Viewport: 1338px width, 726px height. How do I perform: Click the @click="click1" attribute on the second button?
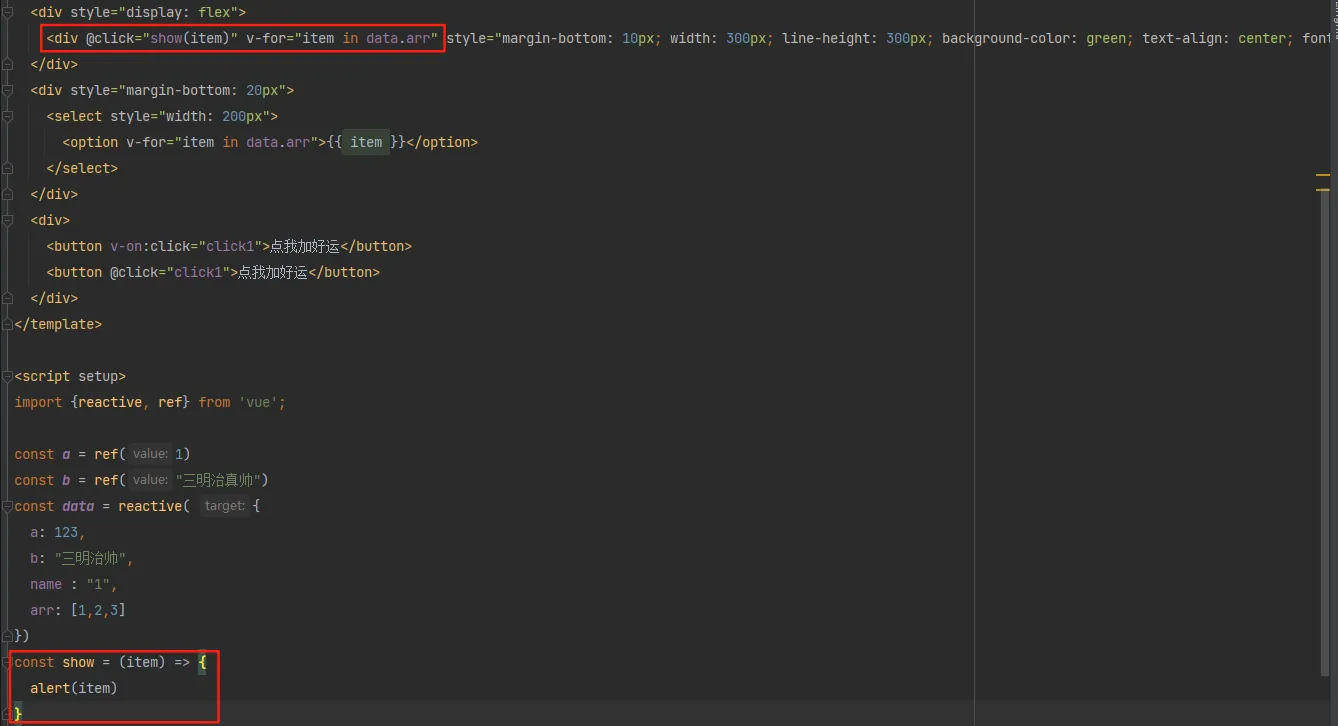pos(169,272)
